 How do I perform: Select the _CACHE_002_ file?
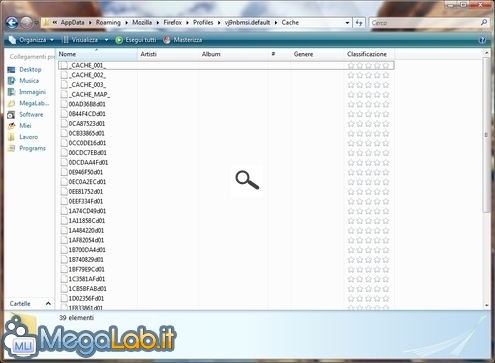tap(87, 75)
